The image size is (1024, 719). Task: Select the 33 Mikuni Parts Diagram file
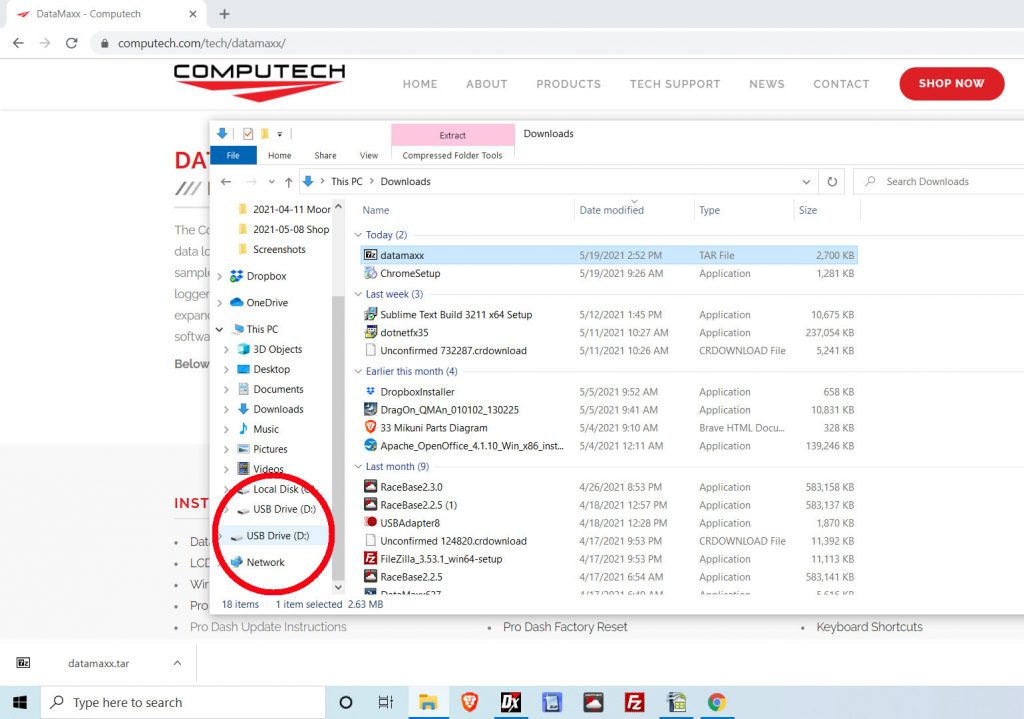609,428
